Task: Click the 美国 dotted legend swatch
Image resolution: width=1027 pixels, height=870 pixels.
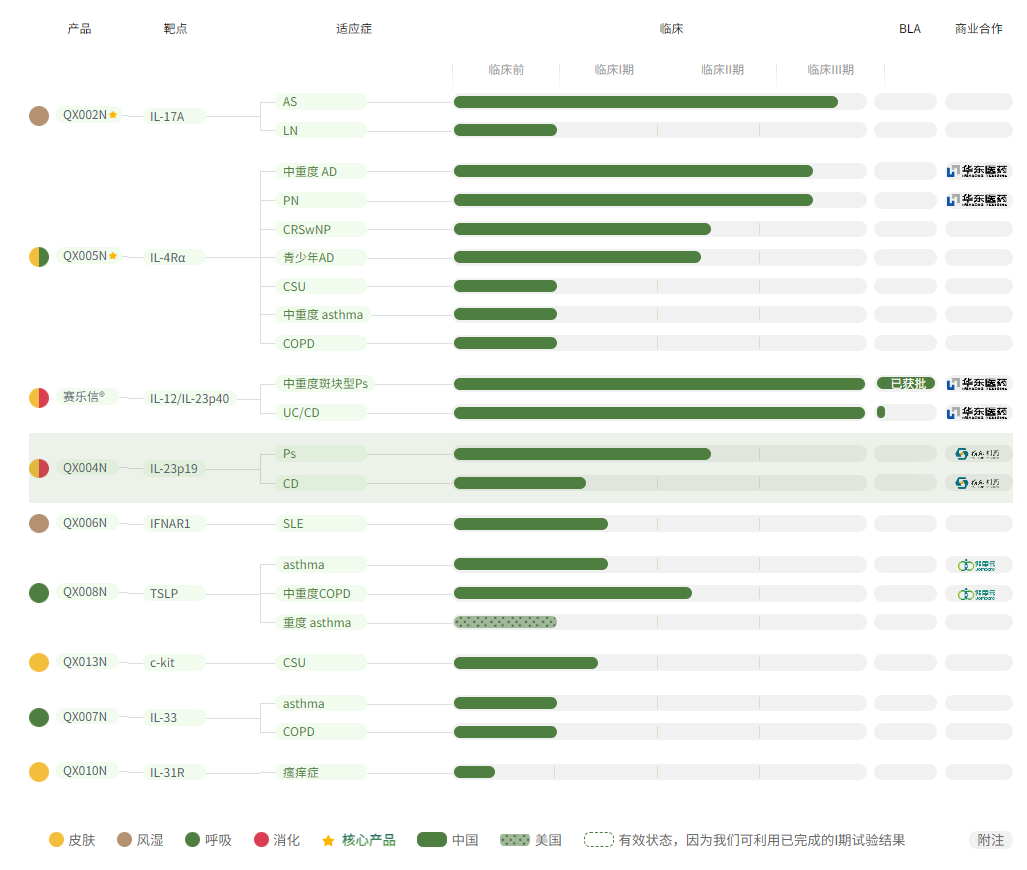Action: click(515, 840)
